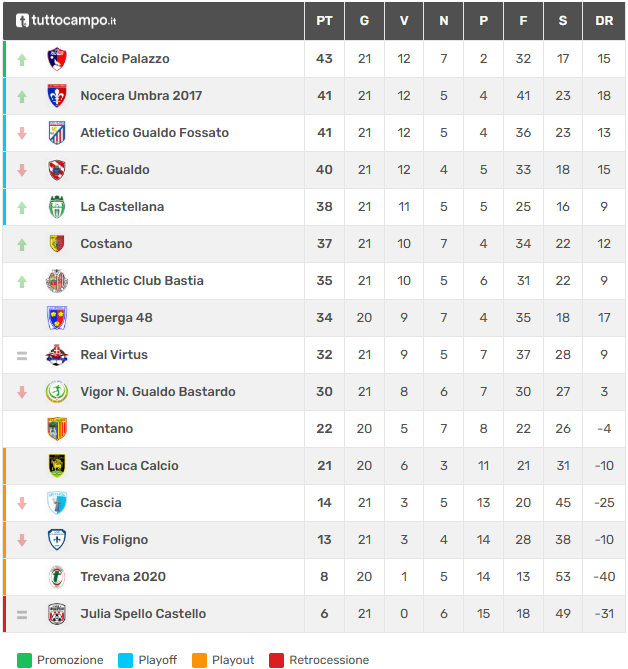Click the green Promozione legend swatch
The width and height of the screenshot is (628, 669).
25,660
